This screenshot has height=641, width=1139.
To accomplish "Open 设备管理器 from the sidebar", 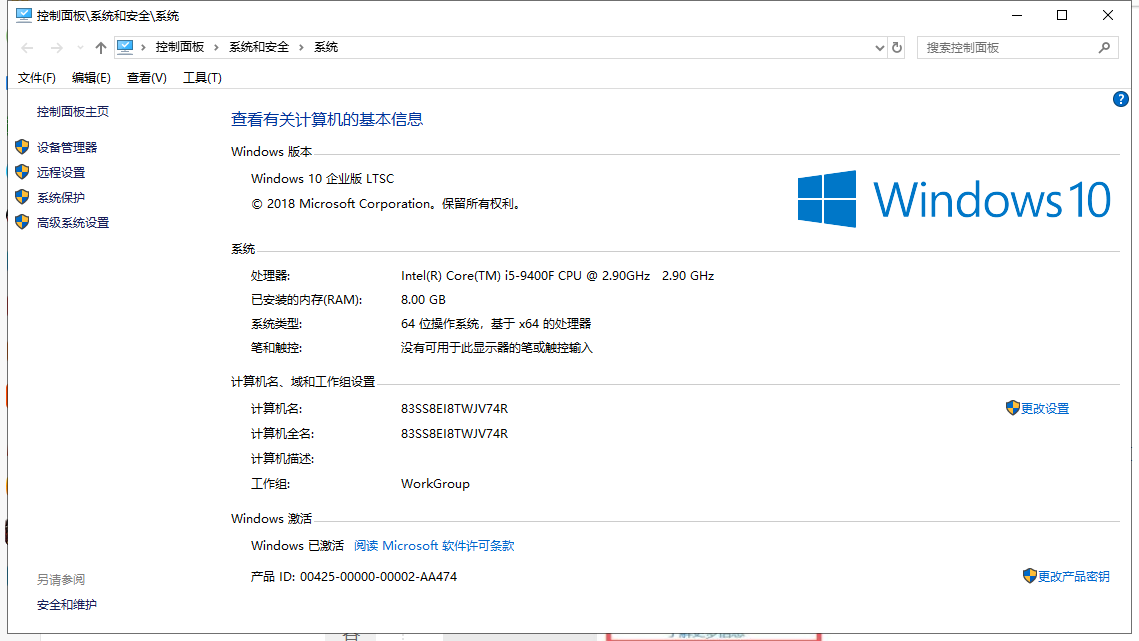I will (68, 146).
